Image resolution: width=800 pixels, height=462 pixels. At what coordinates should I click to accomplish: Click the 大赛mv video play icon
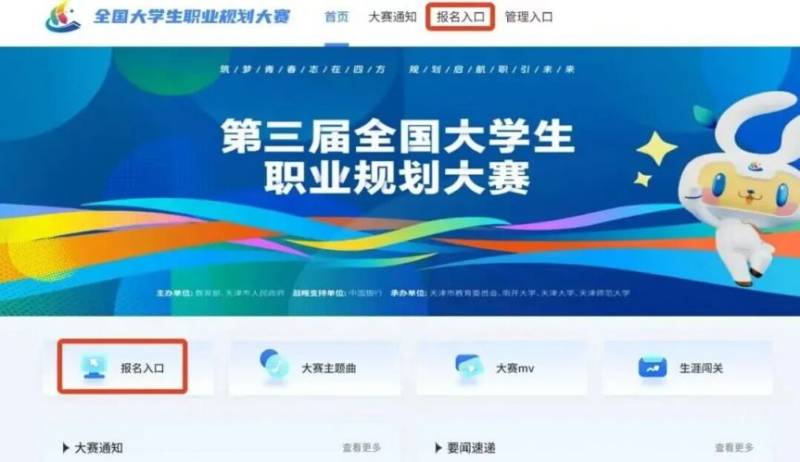click(x=469, y=368)
